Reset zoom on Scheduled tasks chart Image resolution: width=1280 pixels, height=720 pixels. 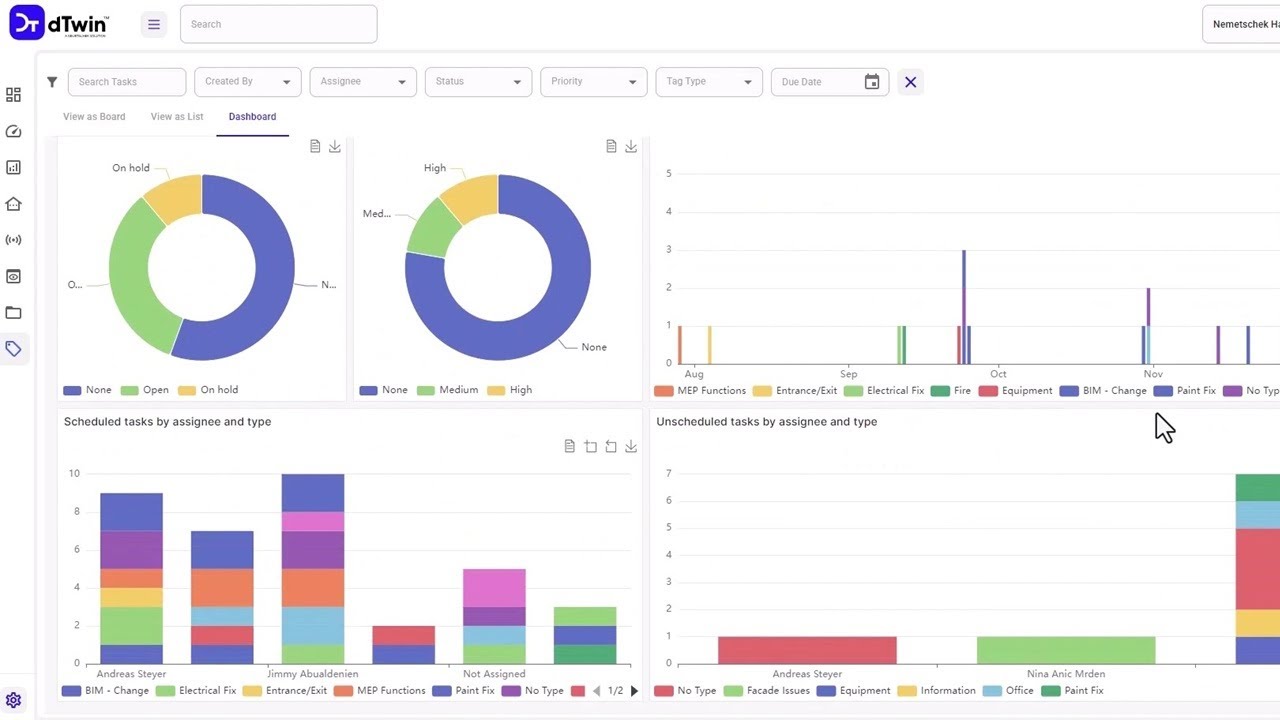(x=611, y=446)
